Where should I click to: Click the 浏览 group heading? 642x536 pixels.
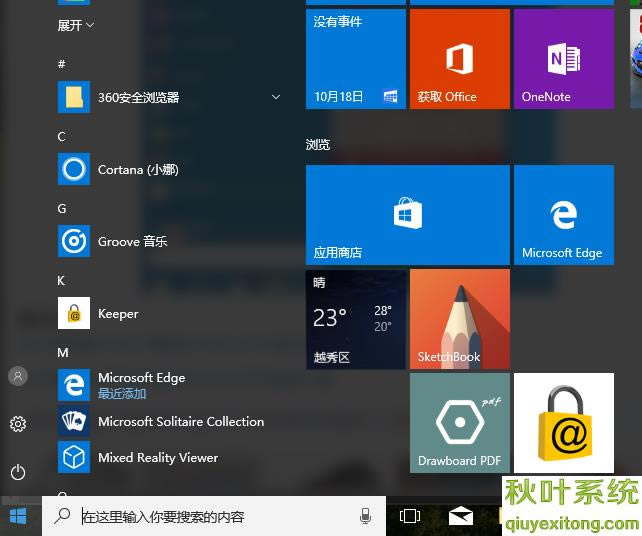(318, 145)
